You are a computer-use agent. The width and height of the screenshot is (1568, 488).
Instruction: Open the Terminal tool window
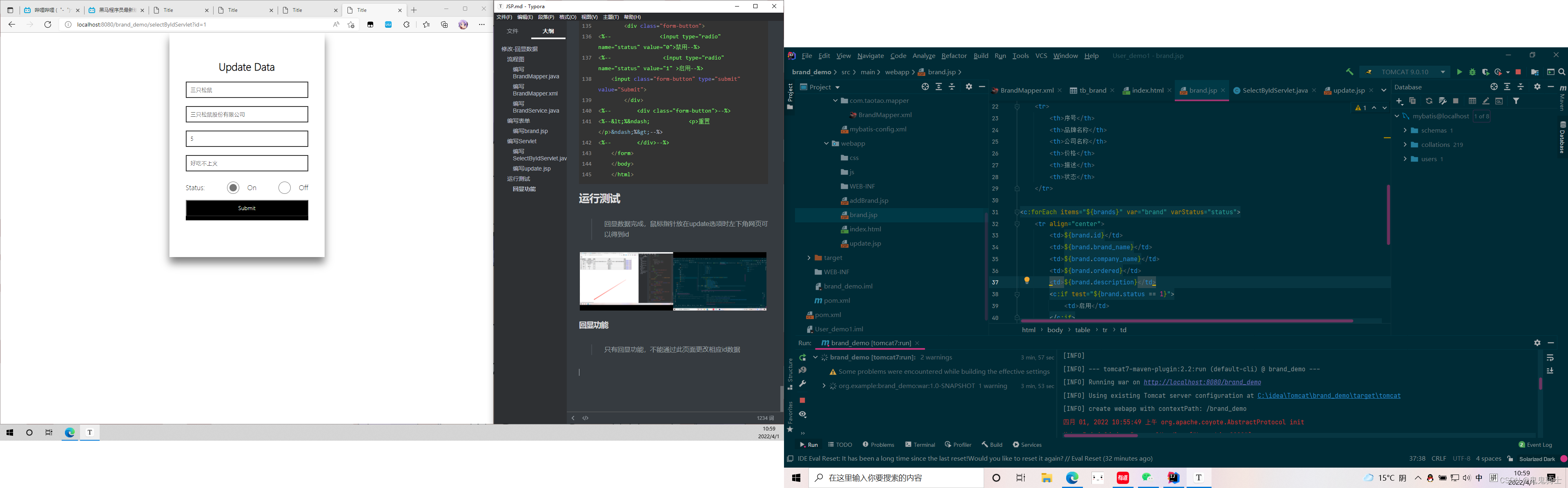tap(920, 445)
